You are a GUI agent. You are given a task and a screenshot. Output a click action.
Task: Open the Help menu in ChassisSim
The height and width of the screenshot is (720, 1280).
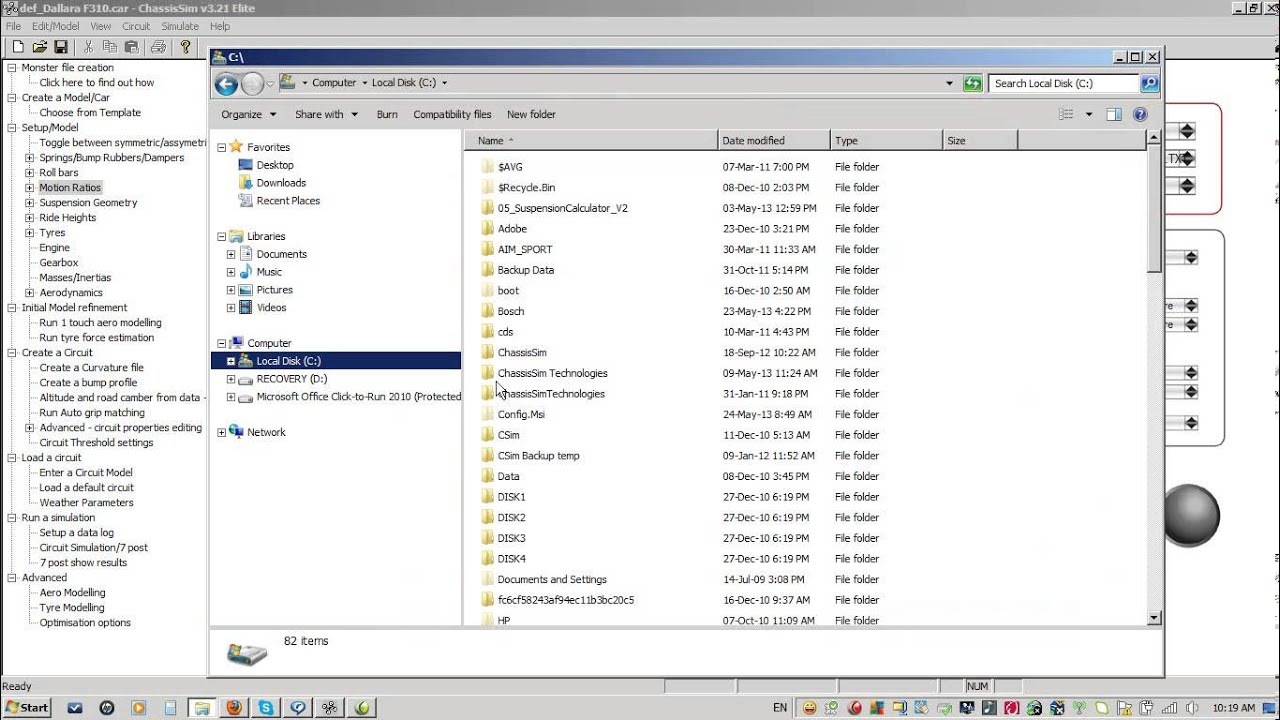220,26
